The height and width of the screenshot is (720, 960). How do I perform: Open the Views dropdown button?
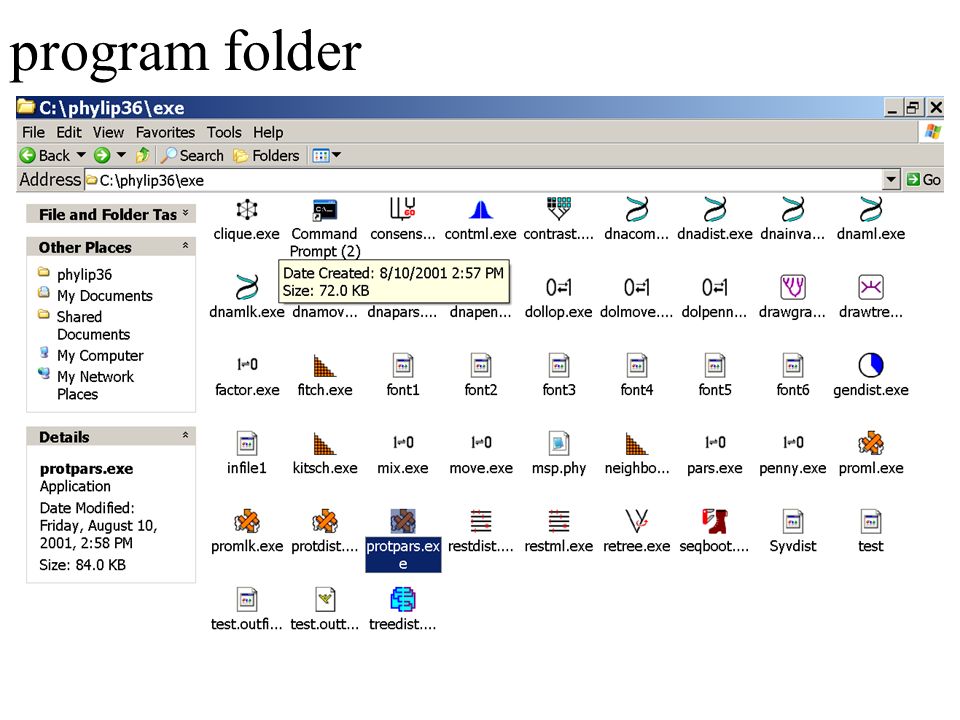coord(326,156)
